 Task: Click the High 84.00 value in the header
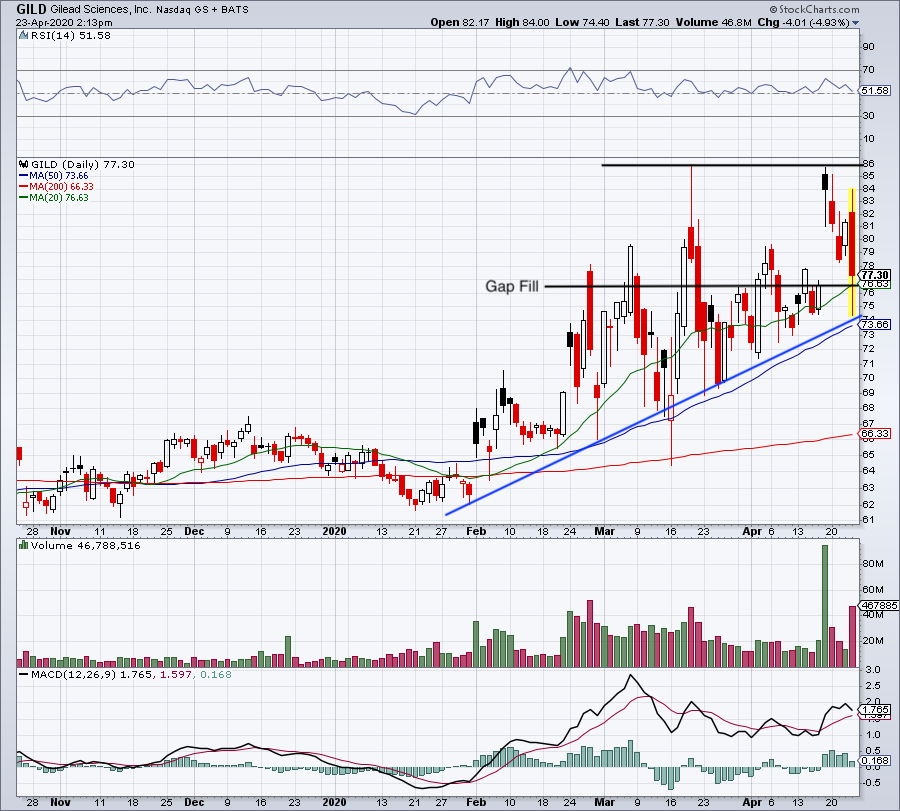522,22
